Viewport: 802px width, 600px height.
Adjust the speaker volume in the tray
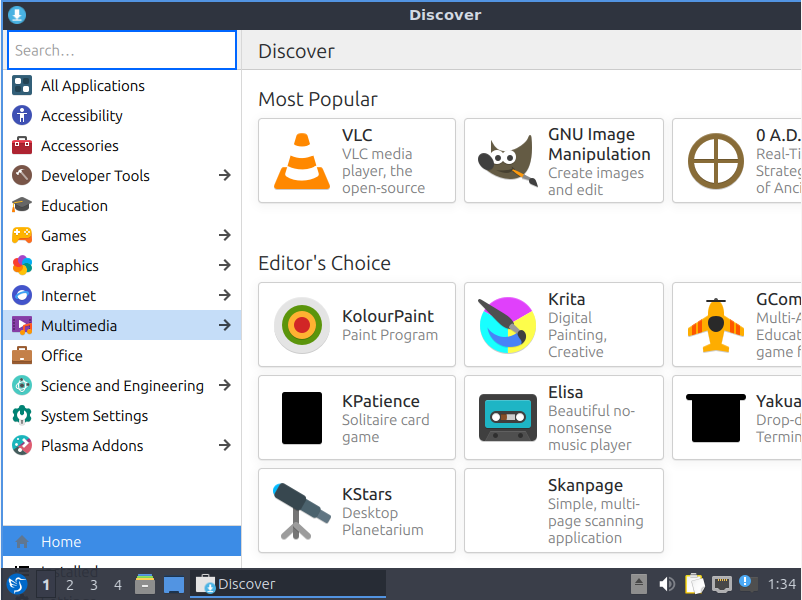[x=666, y=584]
